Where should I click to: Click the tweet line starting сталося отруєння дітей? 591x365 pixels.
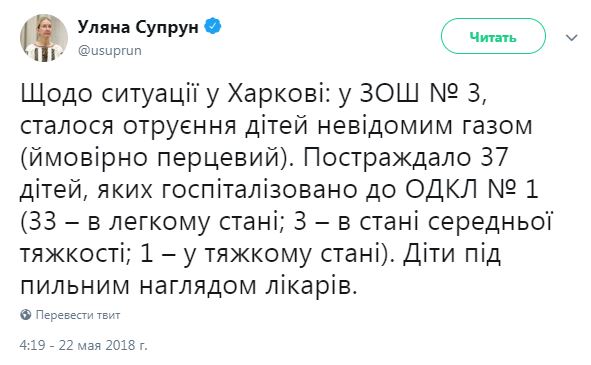[x=276, y=125]
